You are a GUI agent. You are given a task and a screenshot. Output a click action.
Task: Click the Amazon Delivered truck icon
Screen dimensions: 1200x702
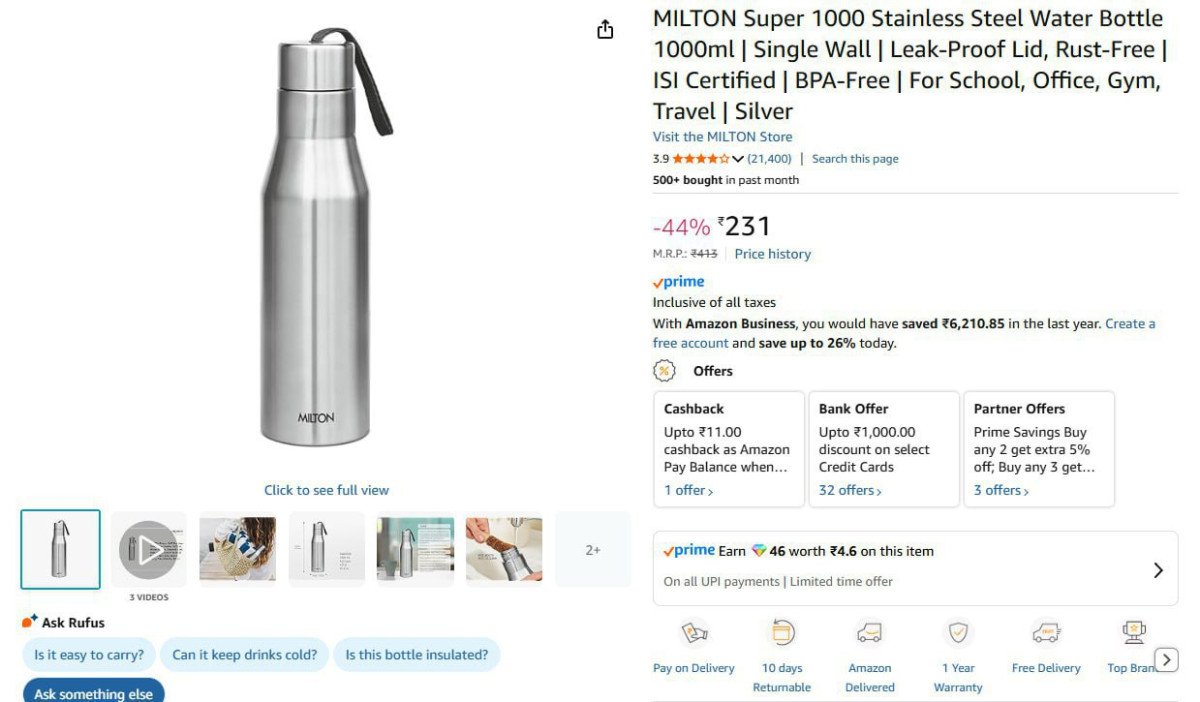[869, 633]
